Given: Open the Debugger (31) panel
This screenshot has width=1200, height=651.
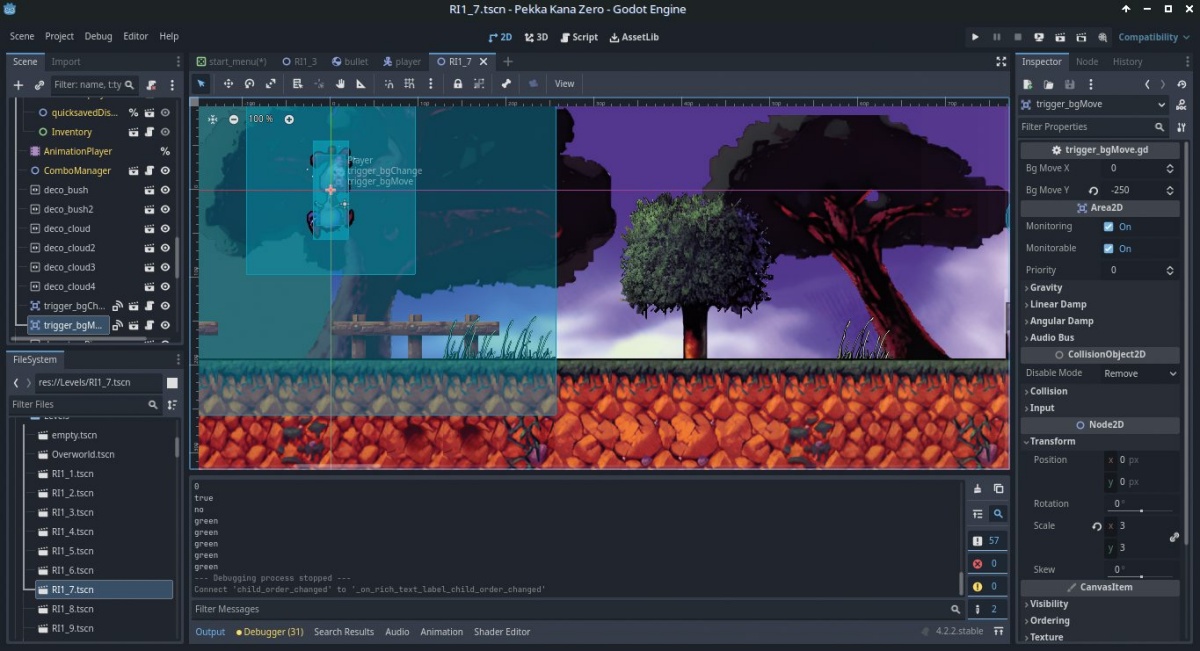Looking at the screenshot, I should [270, 632].
